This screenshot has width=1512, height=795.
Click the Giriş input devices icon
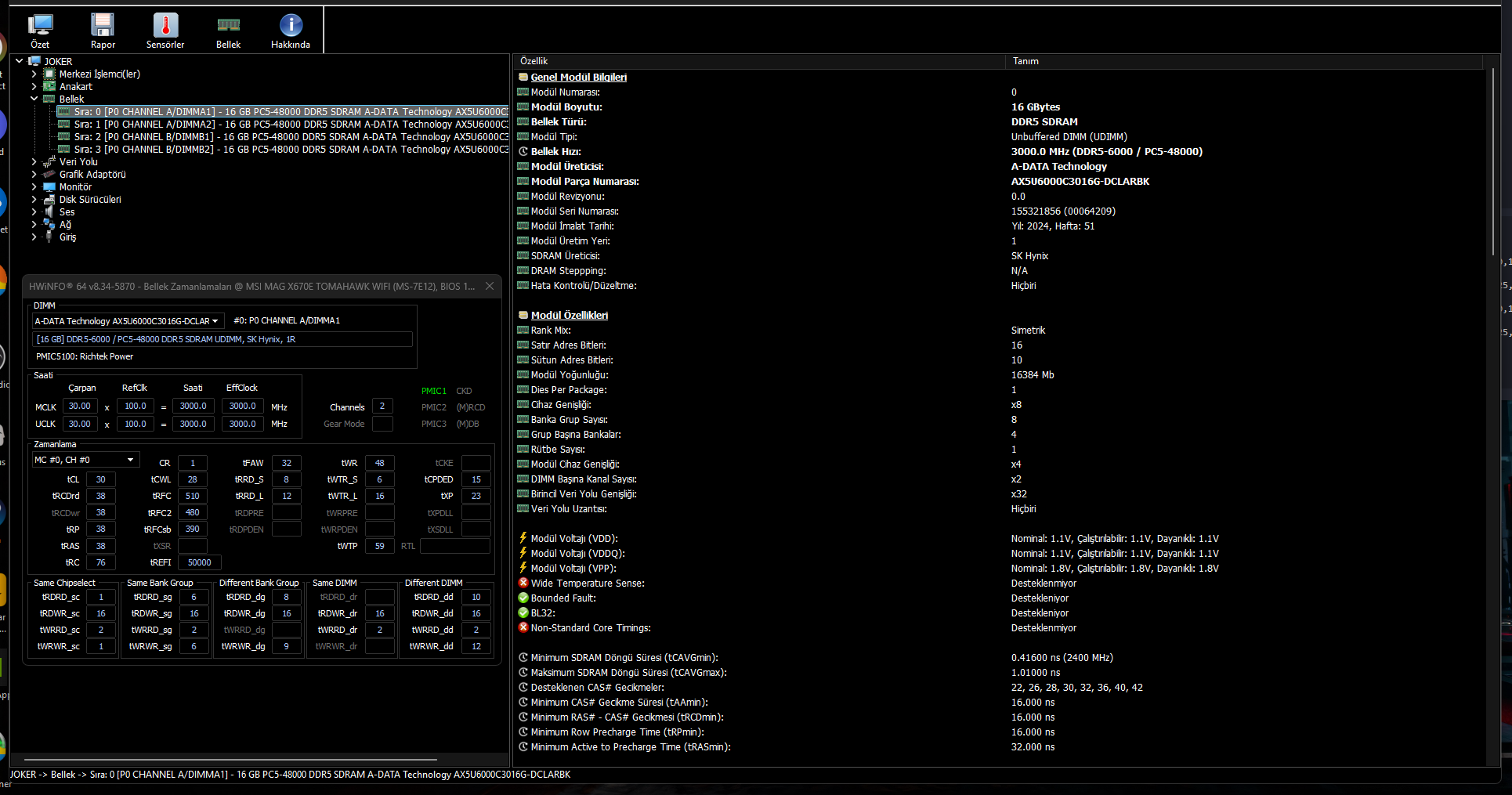click(x=49, y=237)
